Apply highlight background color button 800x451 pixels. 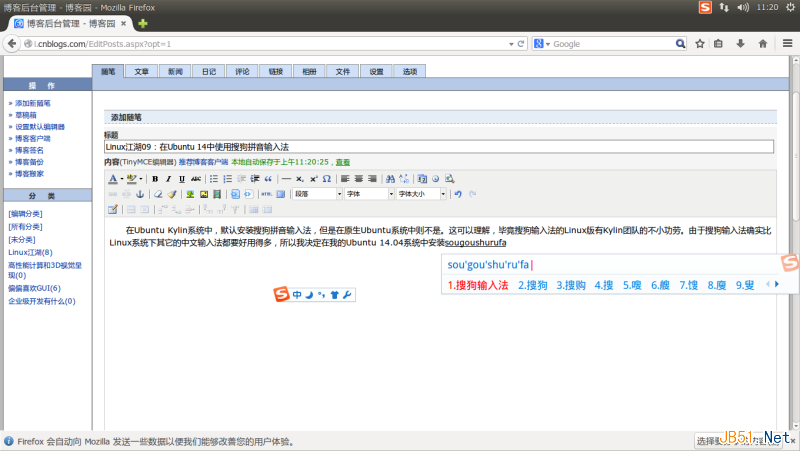132,179
